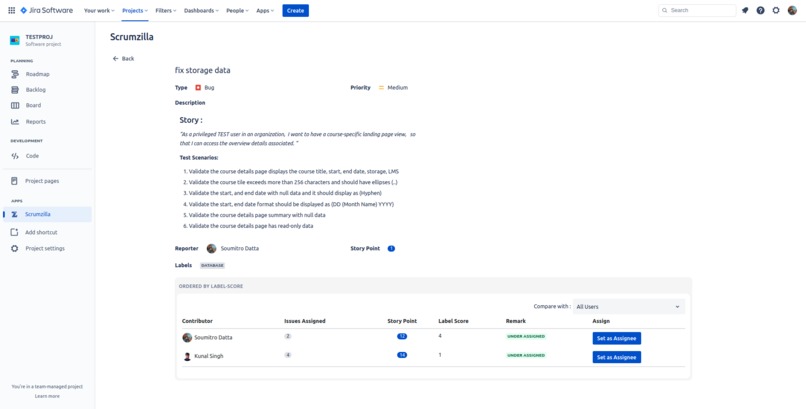Click the Contributor column header
The width and height of the screenshot is (806, 409).
pos(197,321)
